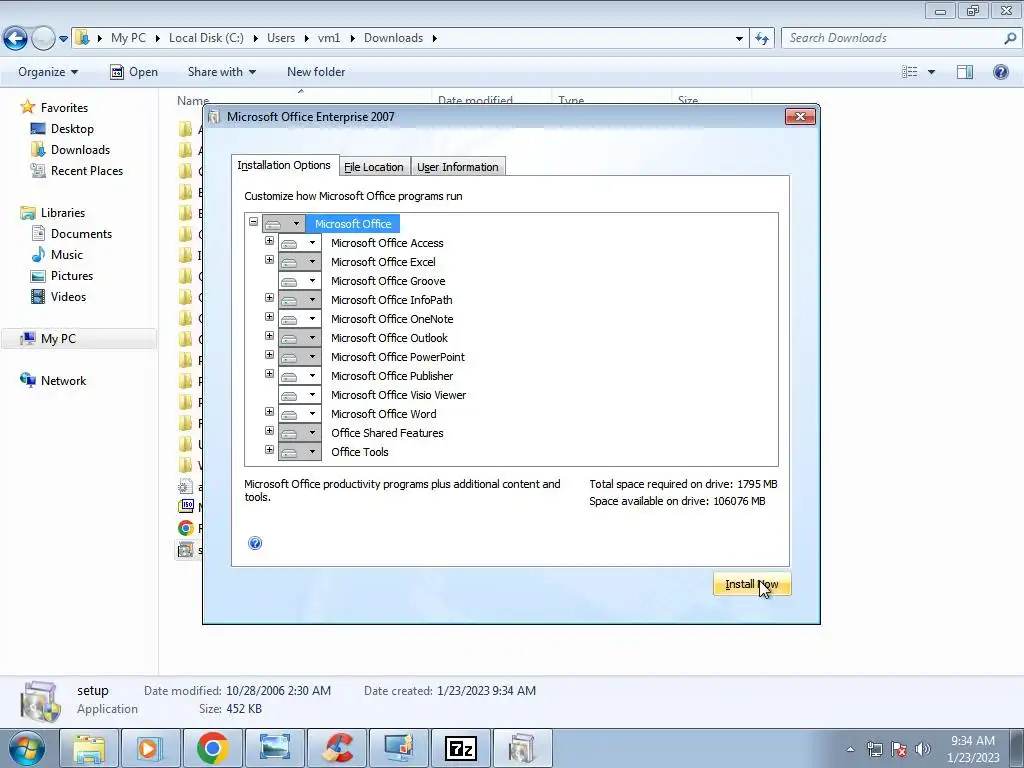This screenshot has height=768, width=1024.
Task: Click the Open button in Explorer toolbar
Action: tap(134, 72)
